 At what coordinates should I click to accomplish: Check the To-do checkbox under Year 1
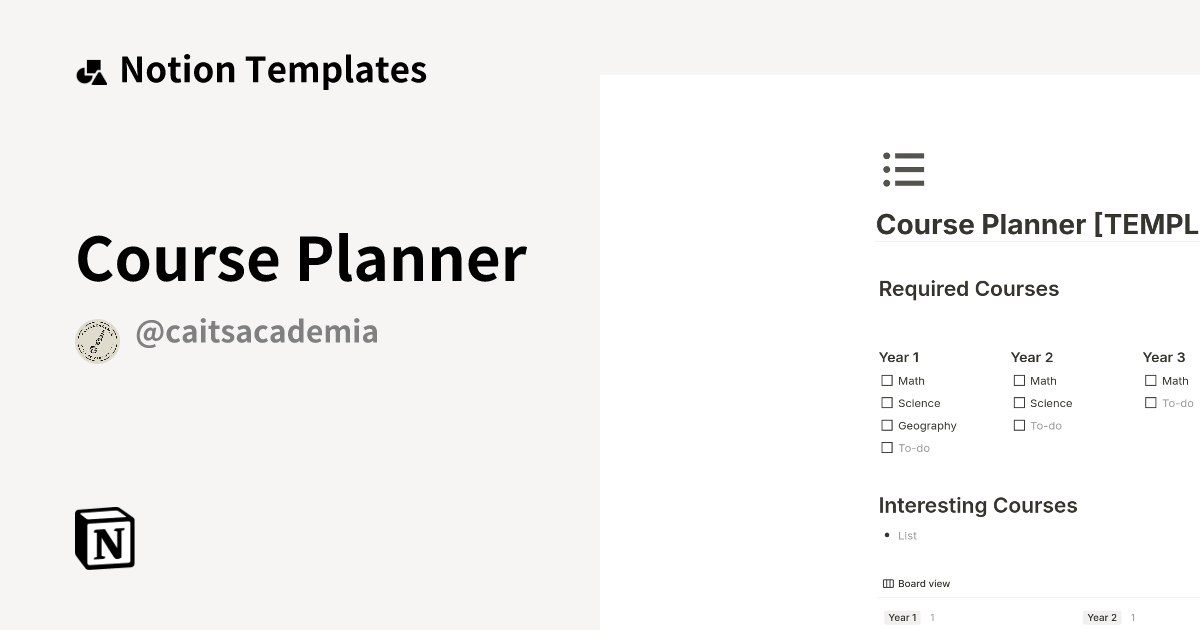(886, 448)
